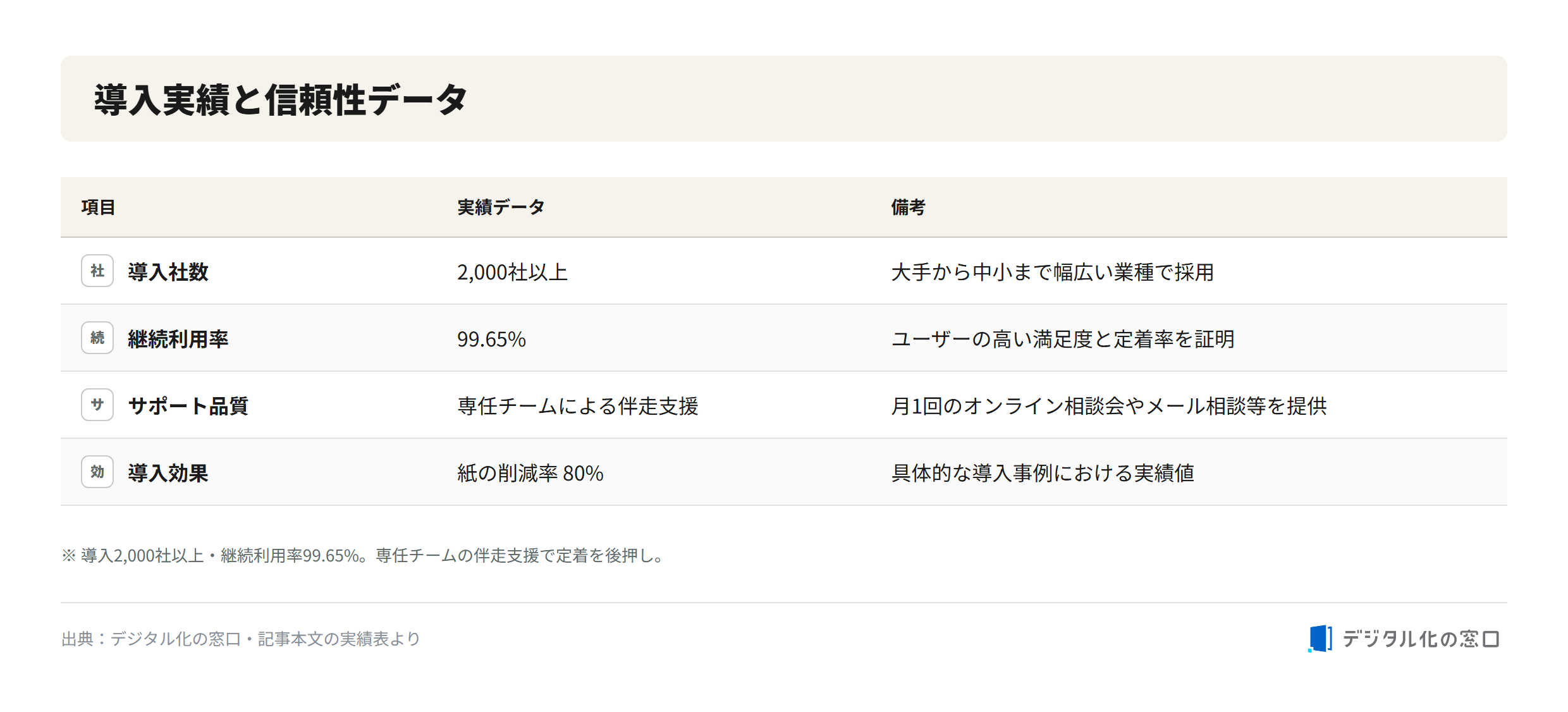Click the 専任チームによる伴走支援 cell
Screen dimensions: 1568x712
[x=578, y=406]
